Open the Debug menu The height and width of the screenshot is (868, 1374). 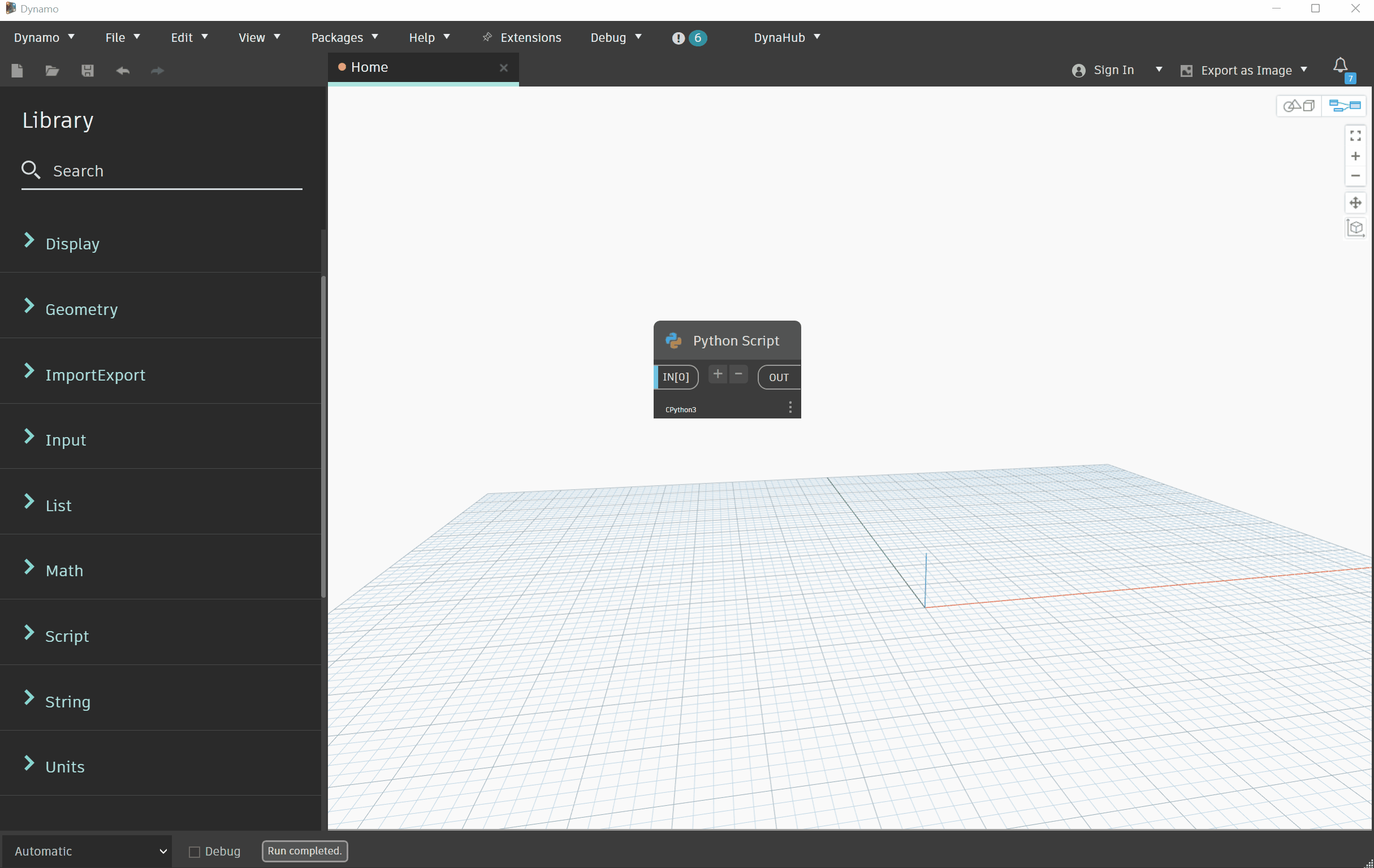click(x=616, y=38)
